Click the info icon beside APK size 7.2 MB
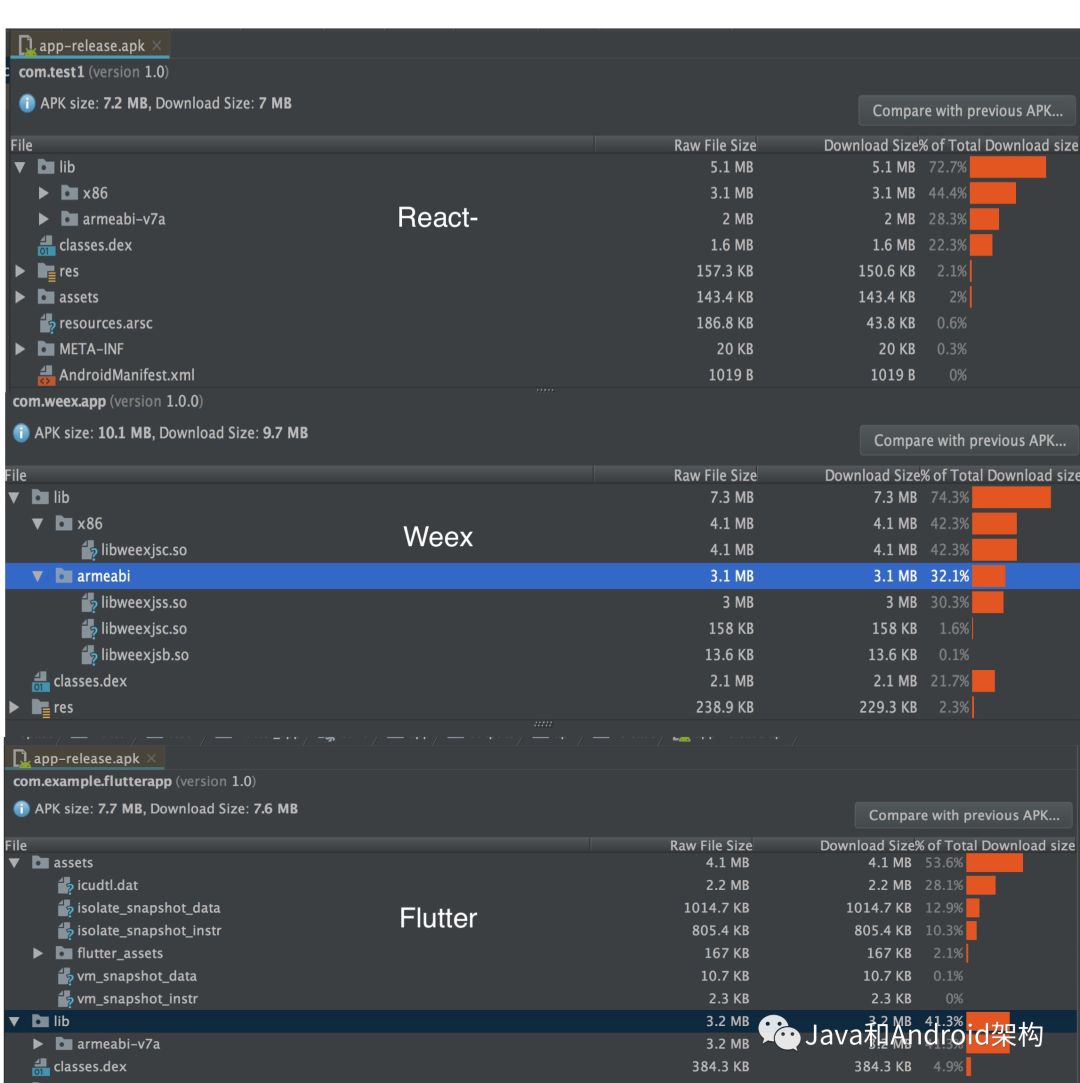The width and height of the screenshot is (1080, 1083). pyautogui.click(x=27, y=104)
